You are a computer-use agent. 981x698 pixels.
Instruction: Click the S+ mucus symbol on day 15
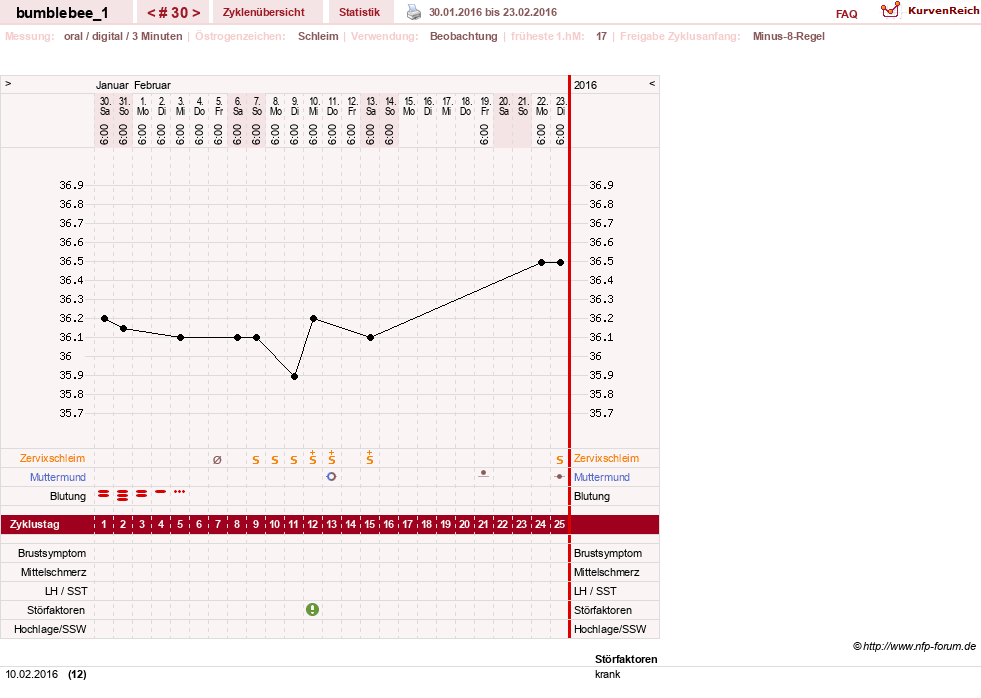[x=370, y=457]
